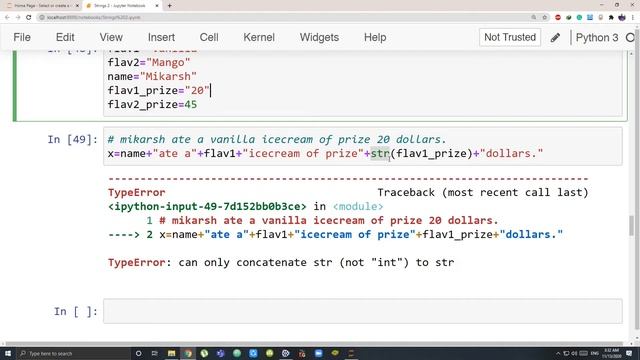640x360 pixels.
Task: Click the In [49] prompt label
Action: click(72, 140)
